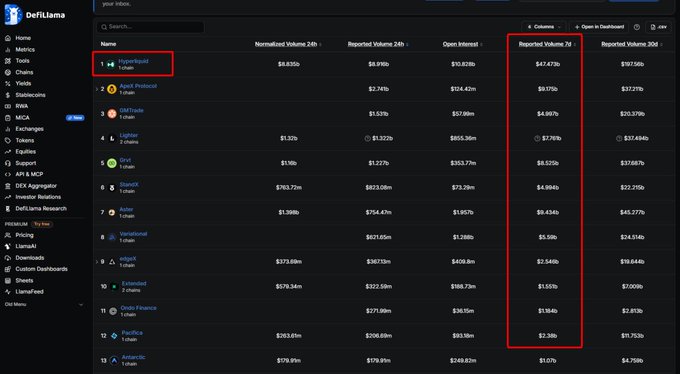Image resolution: width=680 pixels, height=374 pixels.
Task: Open the edgeX protocol link
Action: [x=128, y=259]
